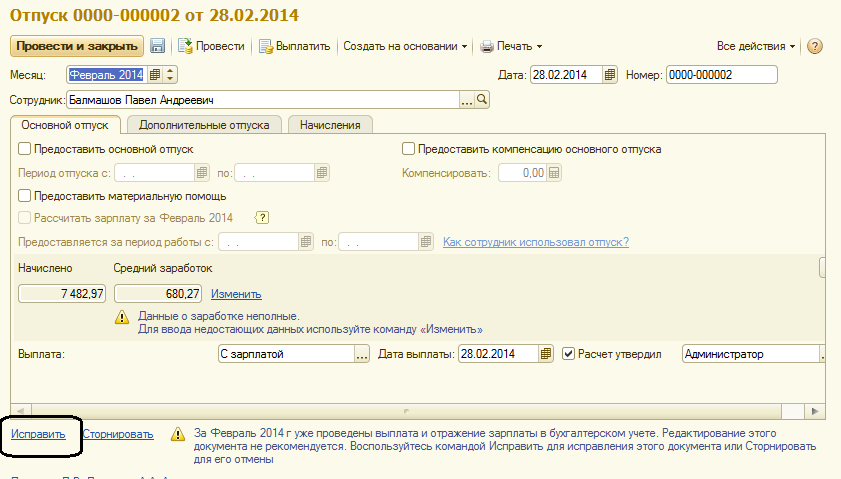Open calendar for Период отпуска end date
This screenshot has width=841, height=479.
[x=322, y=173]
